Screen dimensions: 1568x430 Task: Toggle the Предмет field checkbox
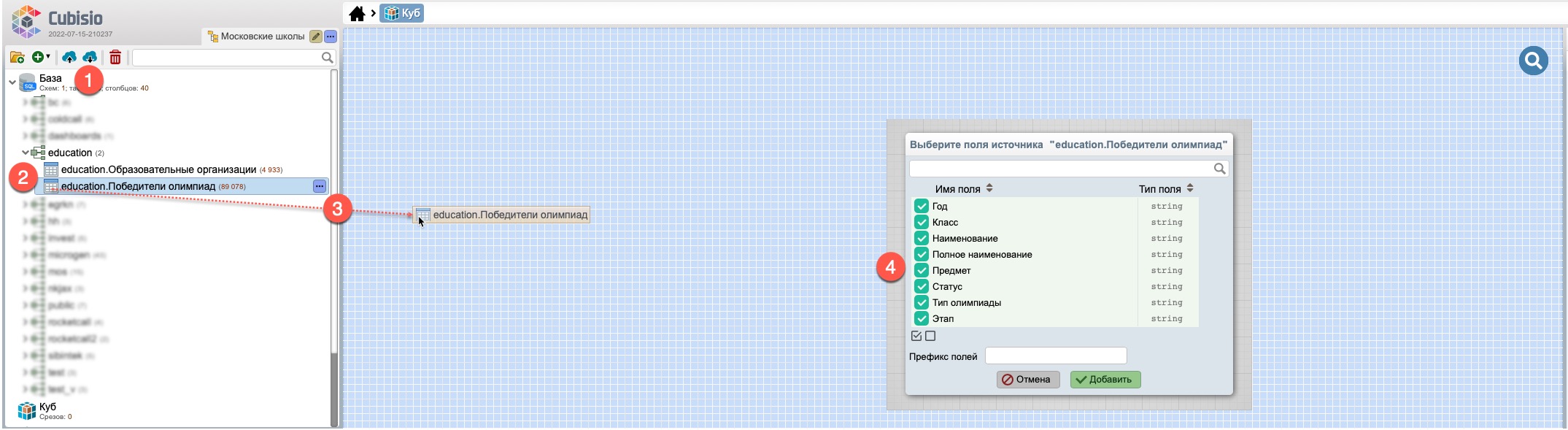point(921,271)
